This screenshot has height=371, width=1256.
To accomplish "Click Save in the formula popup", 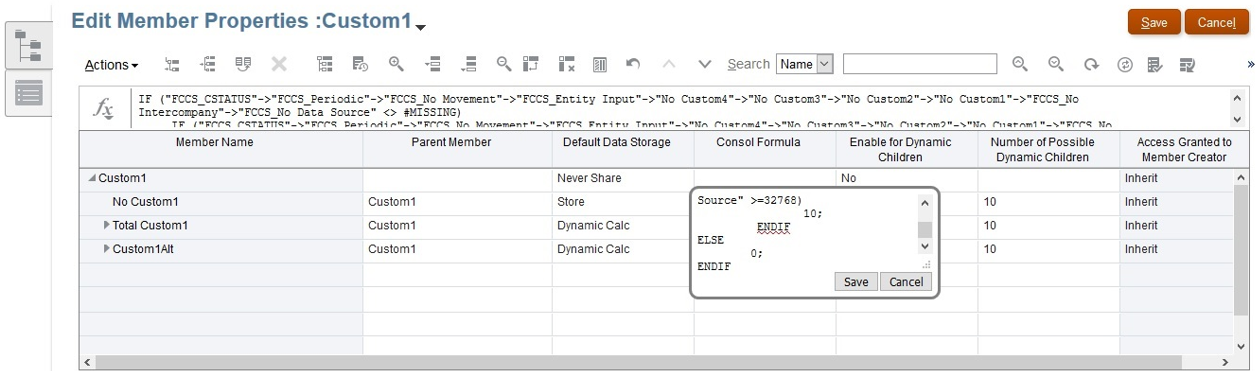I will click(x=856, y=282).
